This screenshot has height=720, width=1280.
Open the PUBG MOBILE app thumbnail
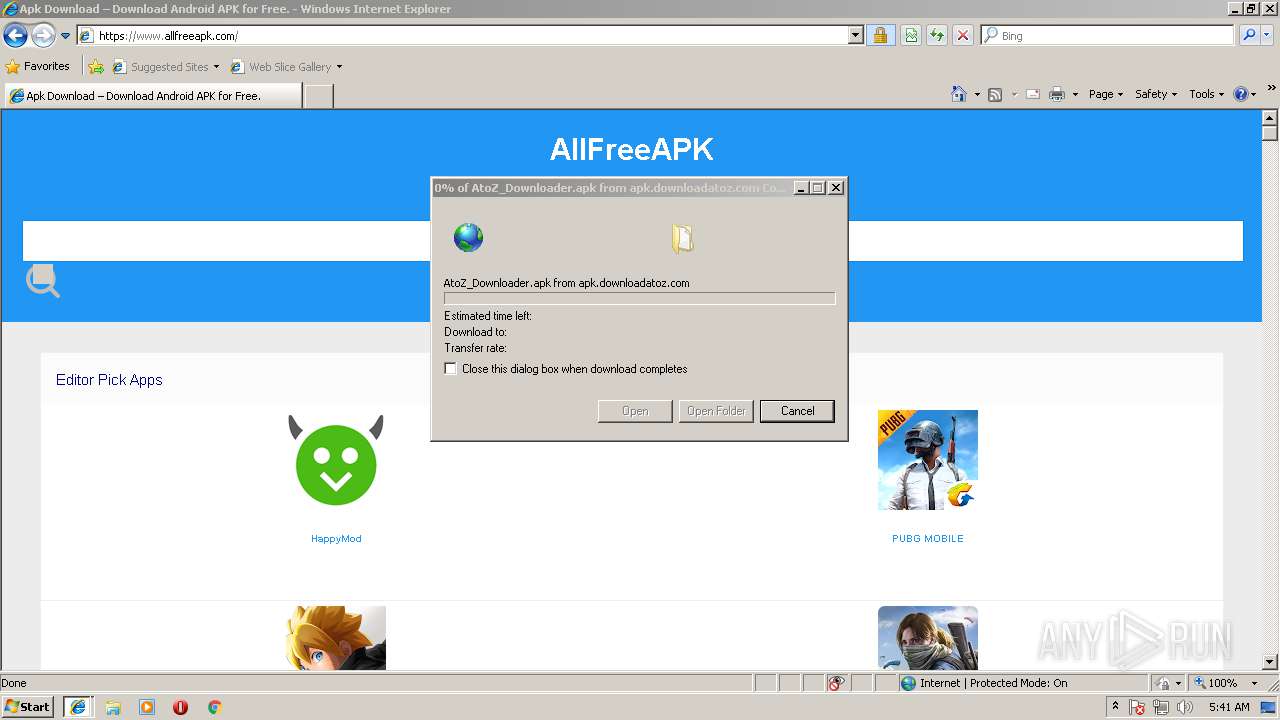(x=928, y=460)
